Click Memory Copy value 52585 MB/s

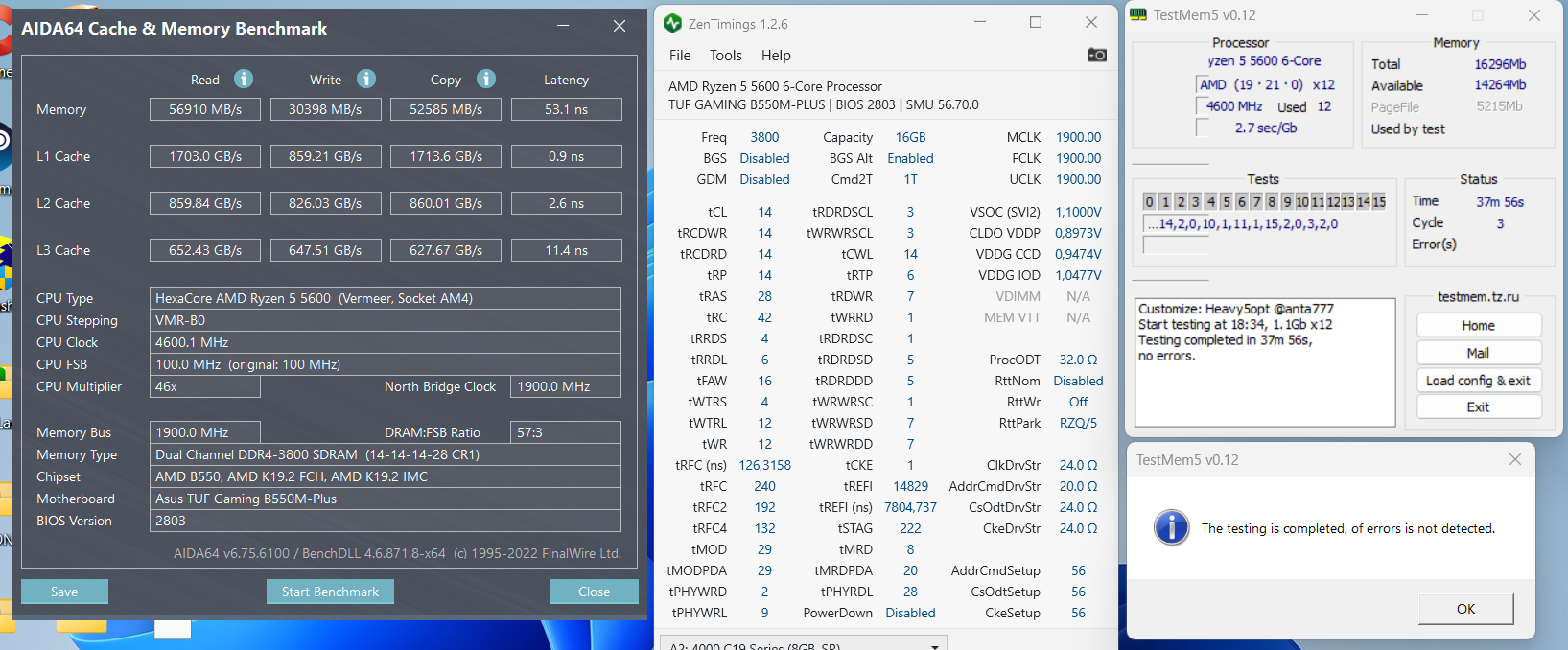click(446, 109)
